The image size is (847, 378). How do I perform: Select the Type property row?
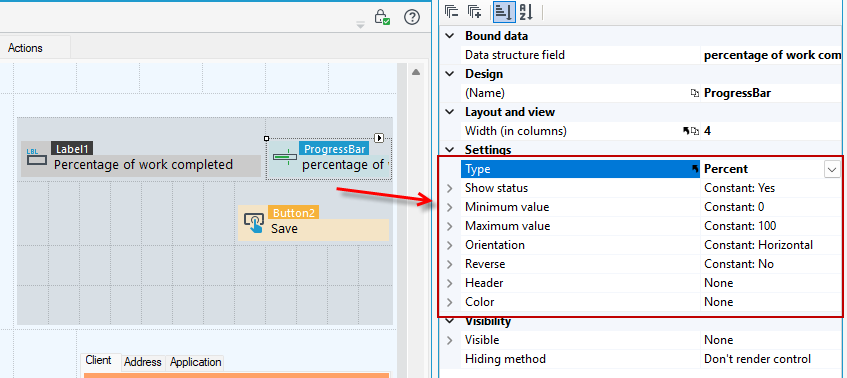(651, 169)
